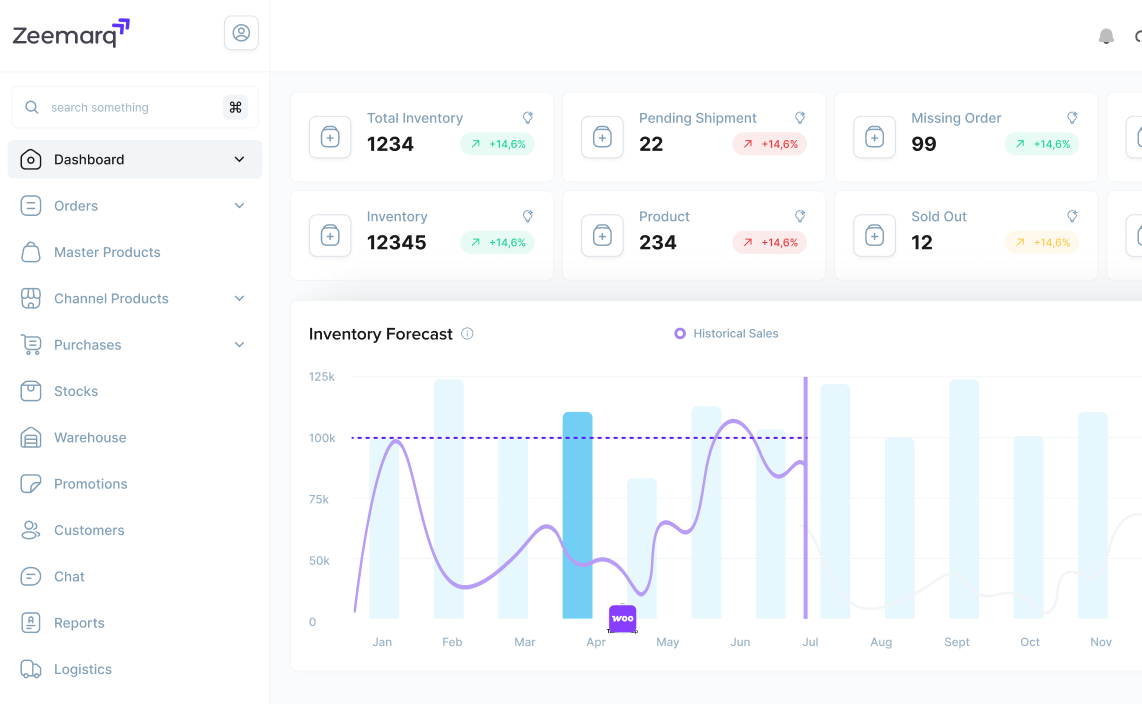The image size is (1142, 704).
Task: Go to the Warehouse page
Action: [x=90, y=437]
